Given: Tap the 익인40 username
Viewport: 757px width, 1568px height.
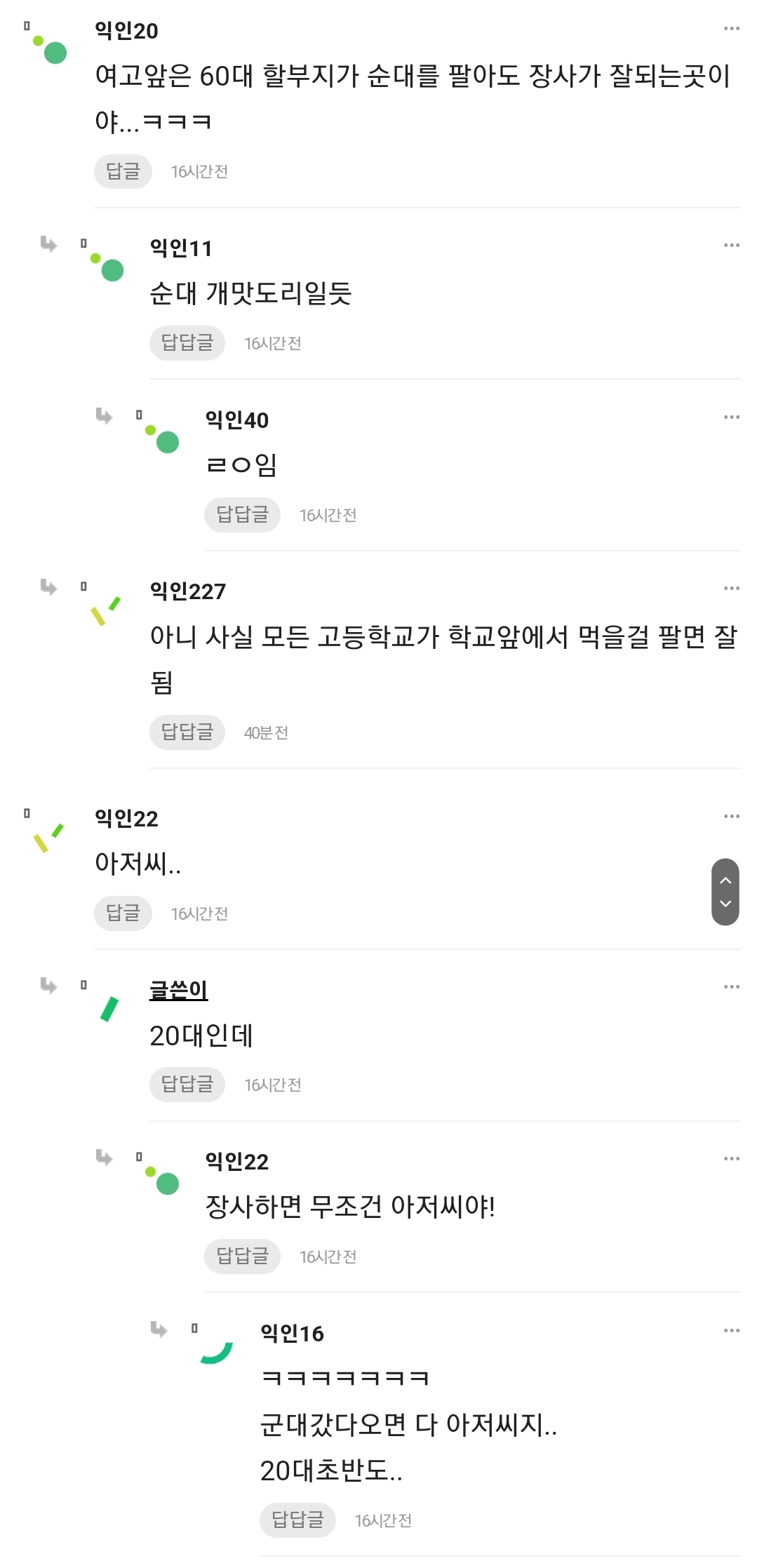Looking at the screenshot, I should coord(236,420).
